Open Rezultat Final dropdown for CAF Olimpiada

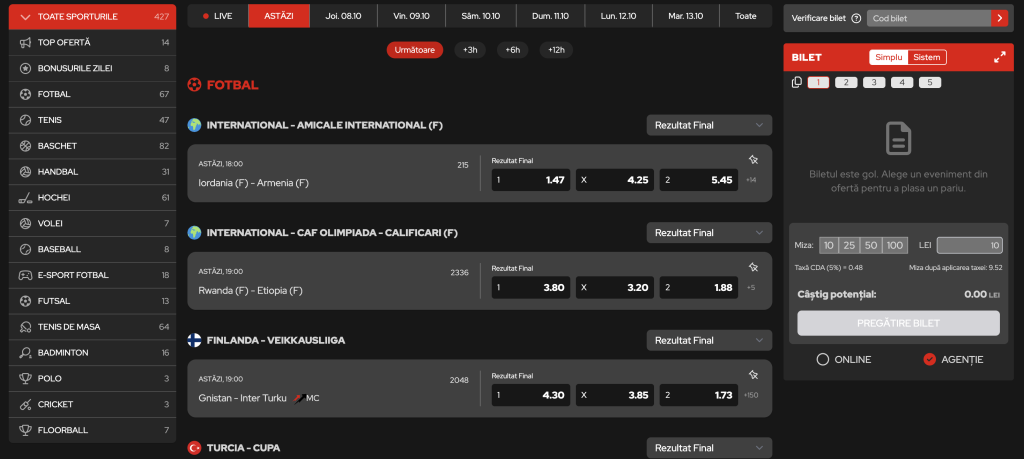tap(709, 233)
